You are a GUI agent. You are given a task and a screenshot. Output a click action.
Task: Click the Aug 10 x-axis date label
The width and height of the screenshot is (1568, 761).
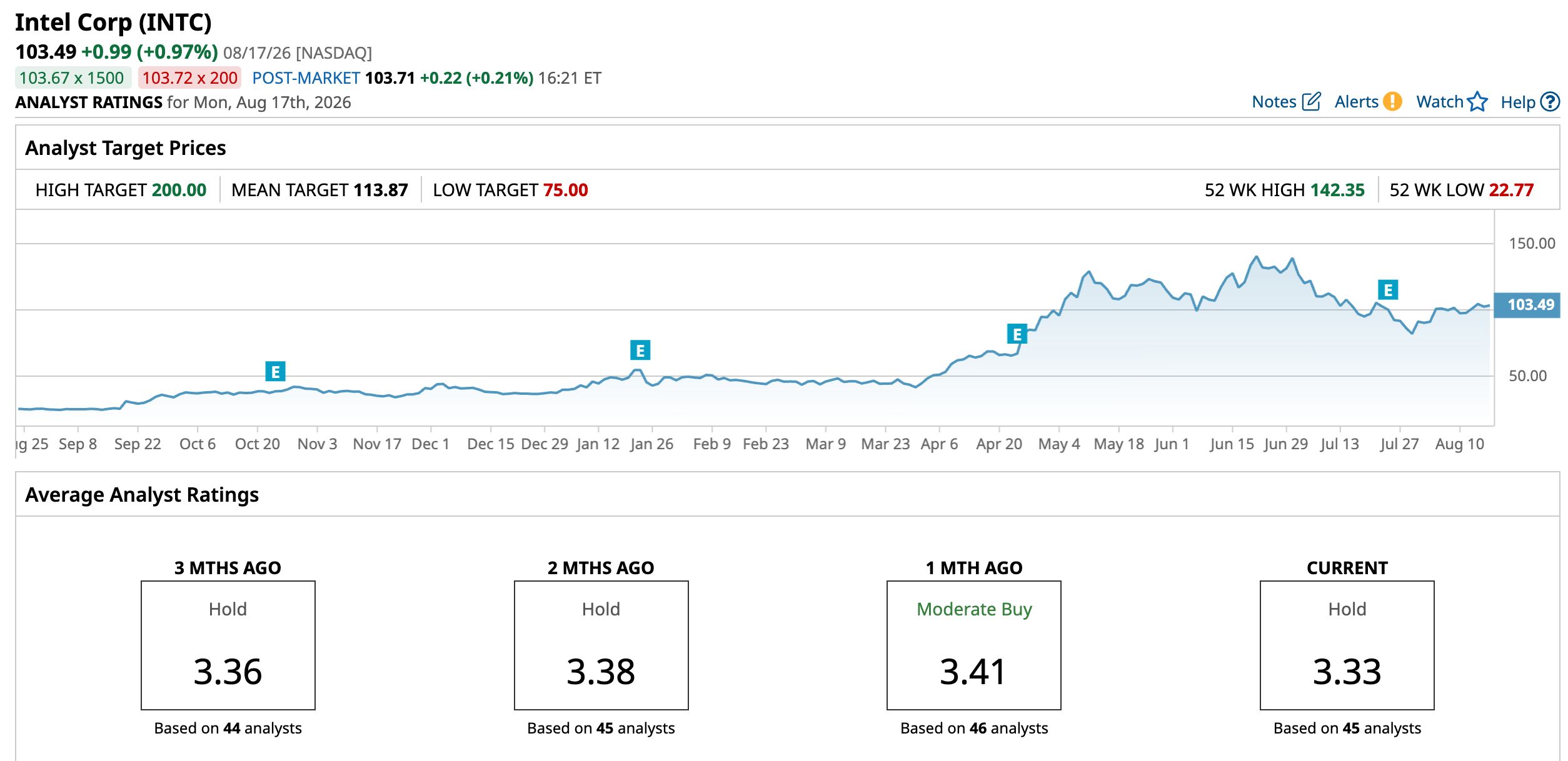pos(1460,444)
